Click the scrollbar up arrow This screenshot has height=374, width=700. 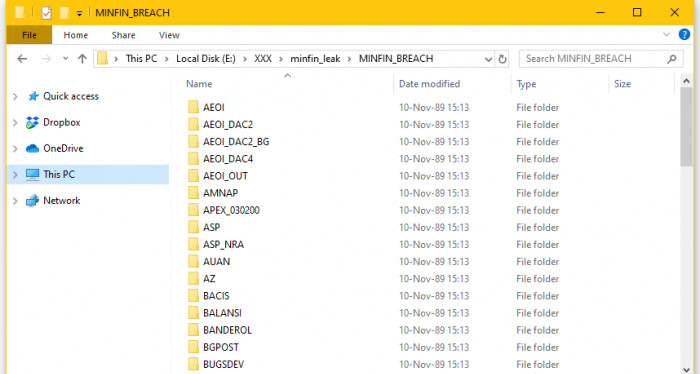click(x=687, y=81)
